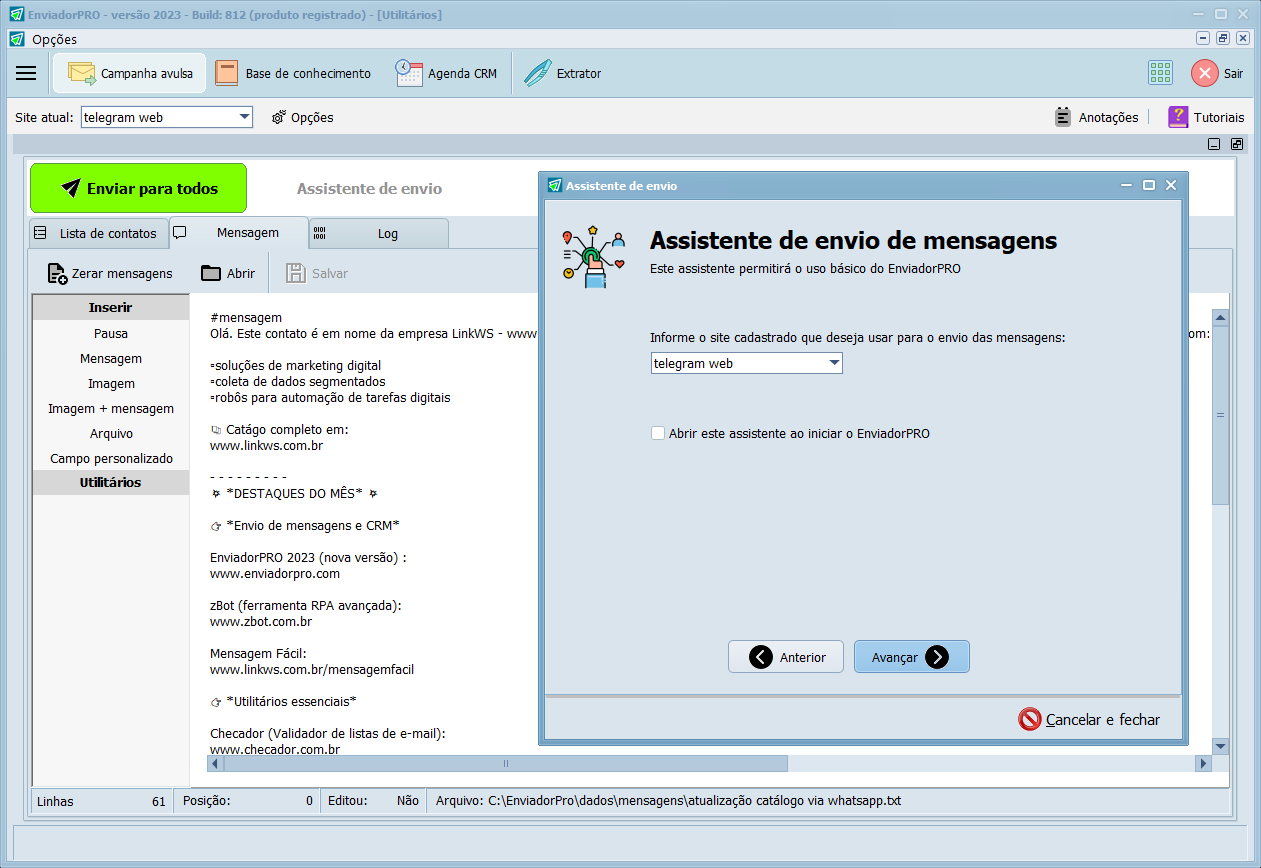
Task: Minimize the Assistente de envio dialog
Action: (1127, 185)
